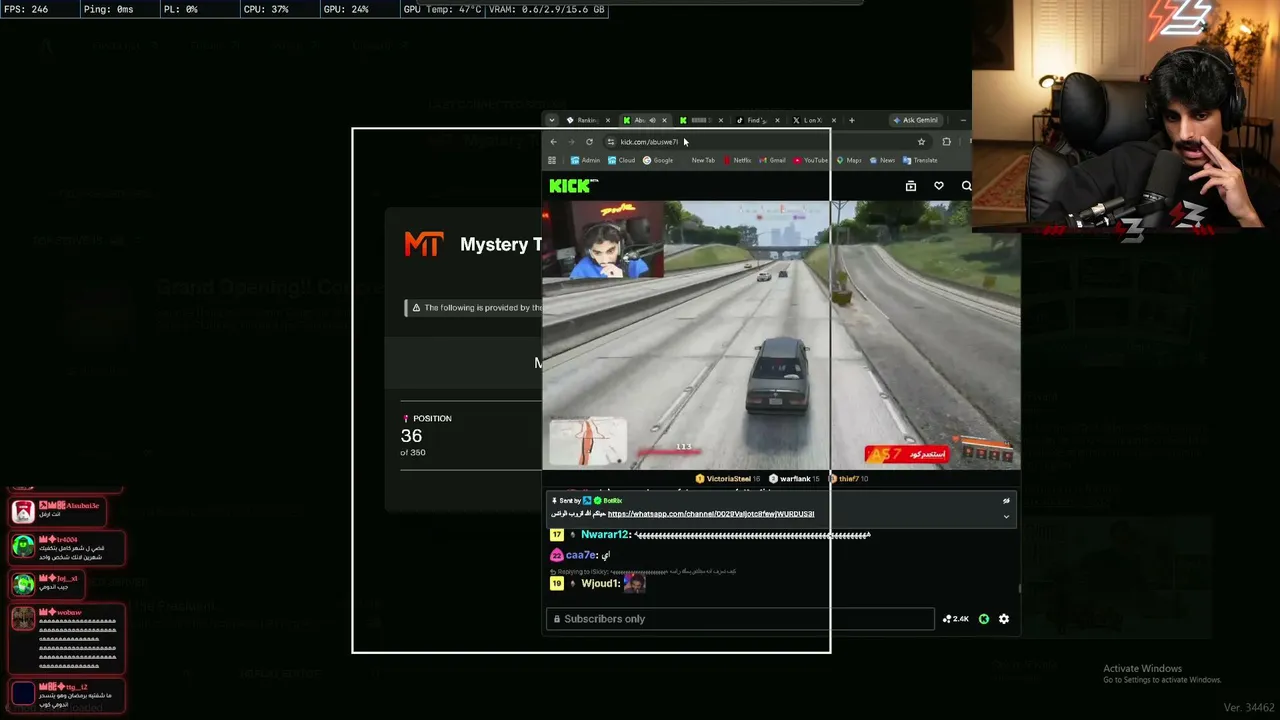Click the browser forward arrow

click(571, 142)
